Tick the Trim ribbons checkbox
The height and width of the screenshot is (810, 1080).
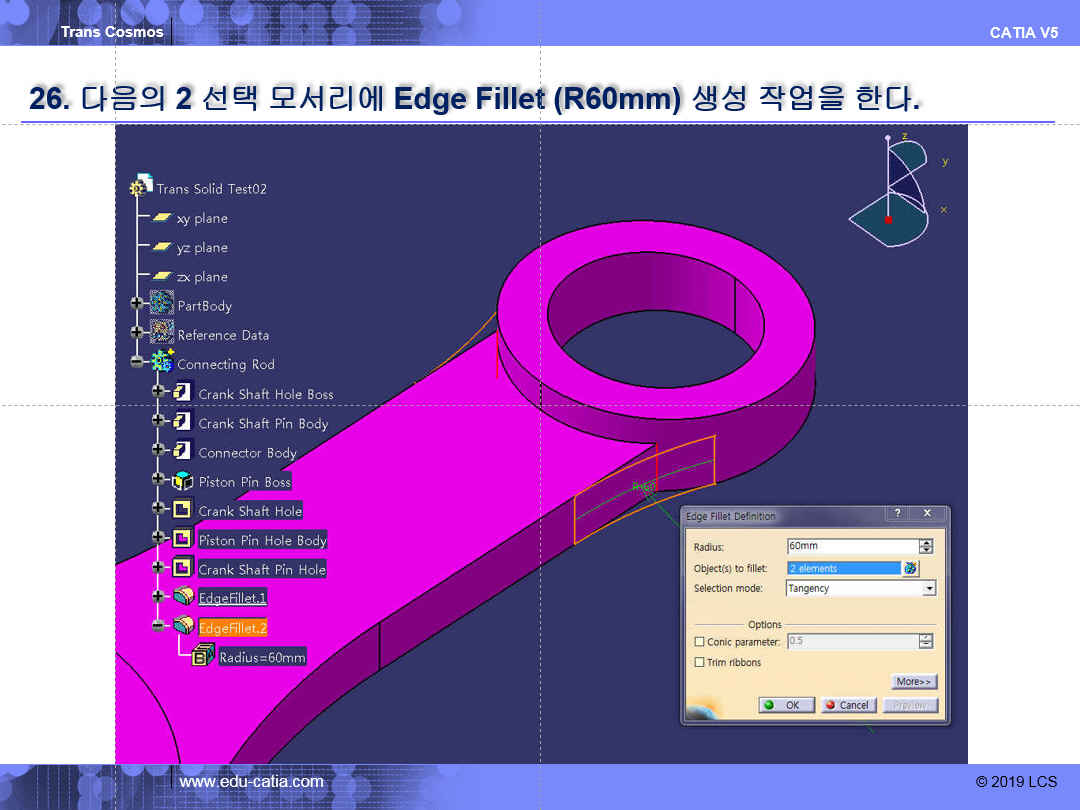[x=699, y=663]
